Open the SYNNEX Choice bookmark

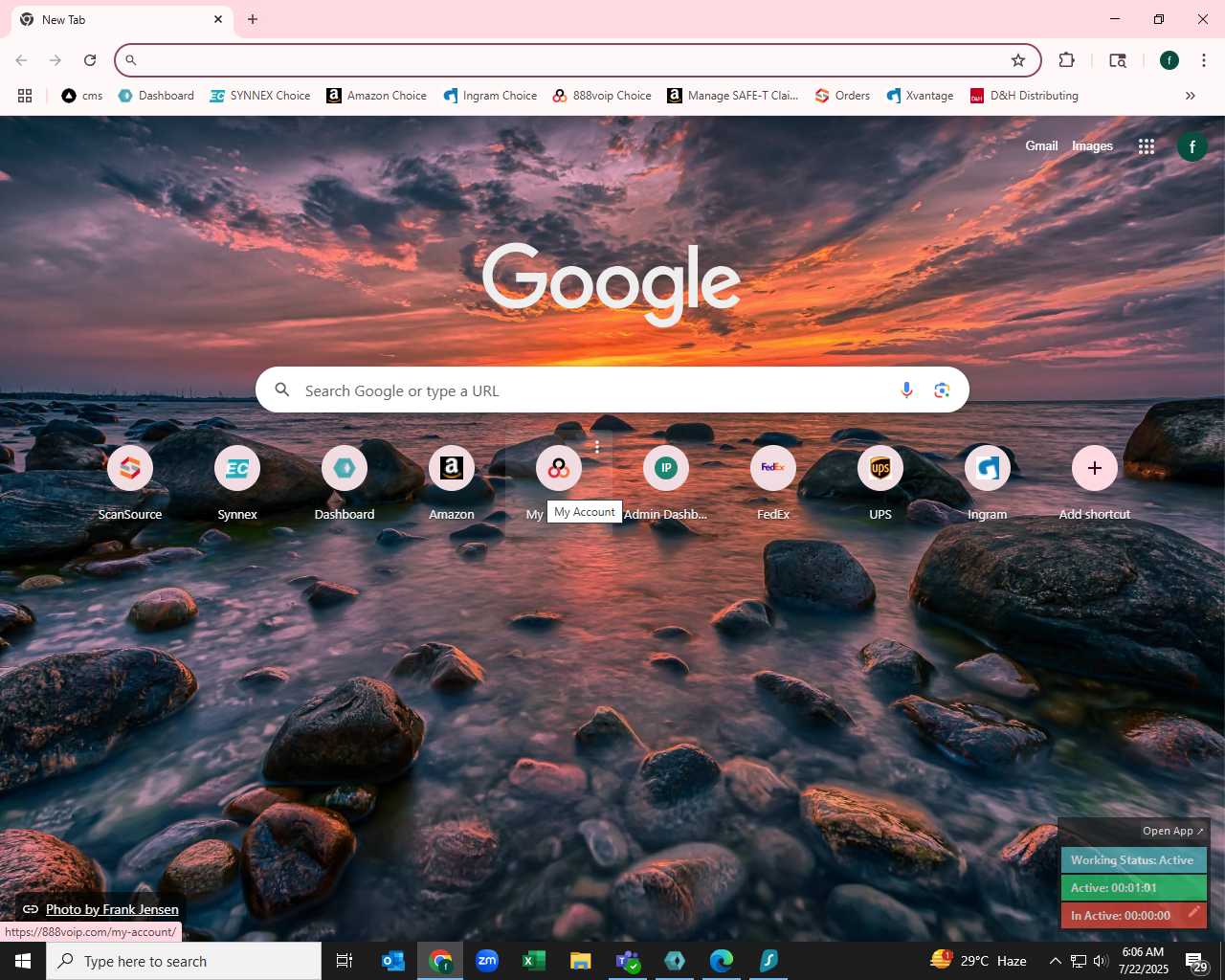(x=260, y=96)
